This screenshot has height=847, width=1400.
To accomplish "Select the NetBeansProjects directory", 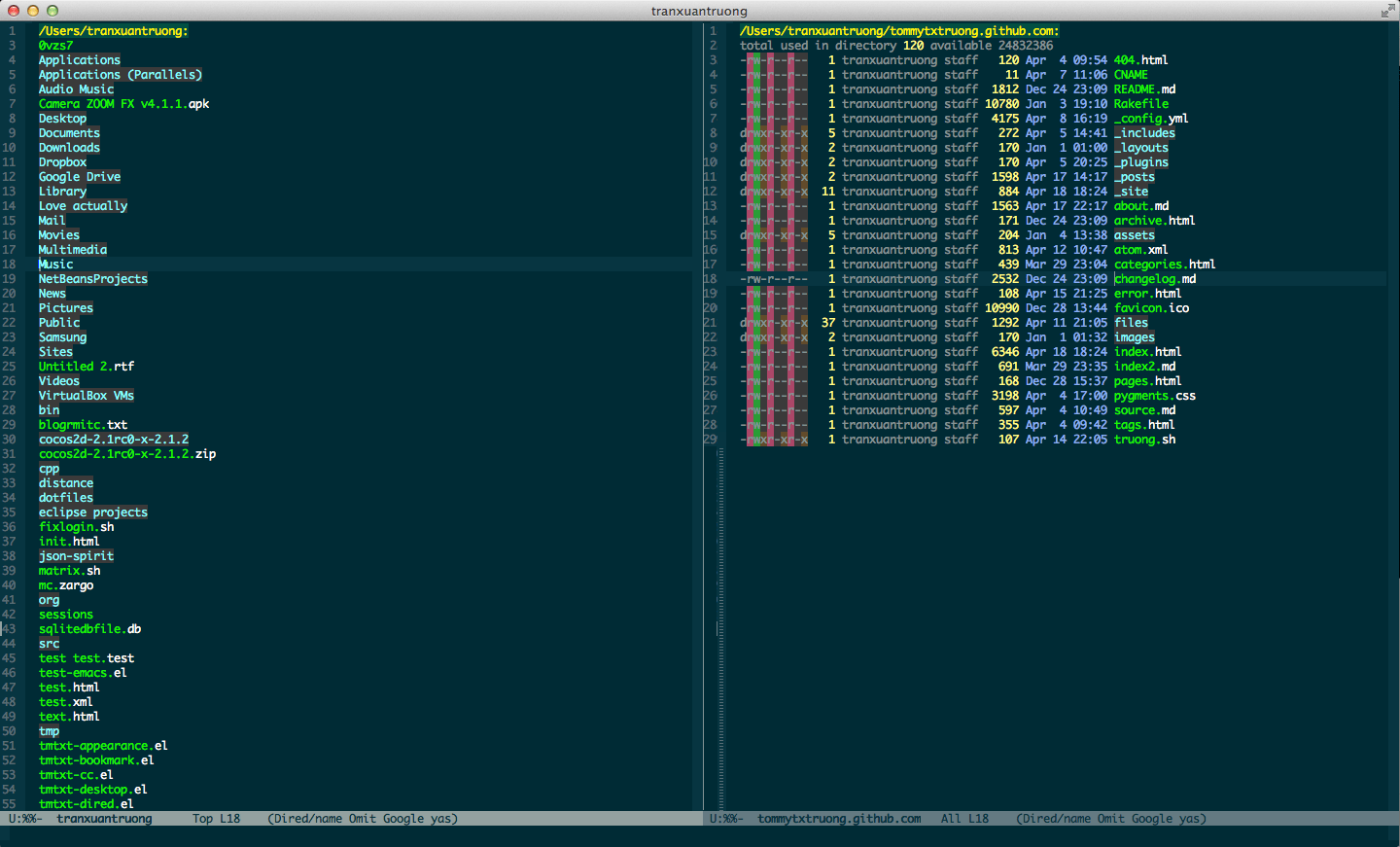I will [x=92, y=278].
